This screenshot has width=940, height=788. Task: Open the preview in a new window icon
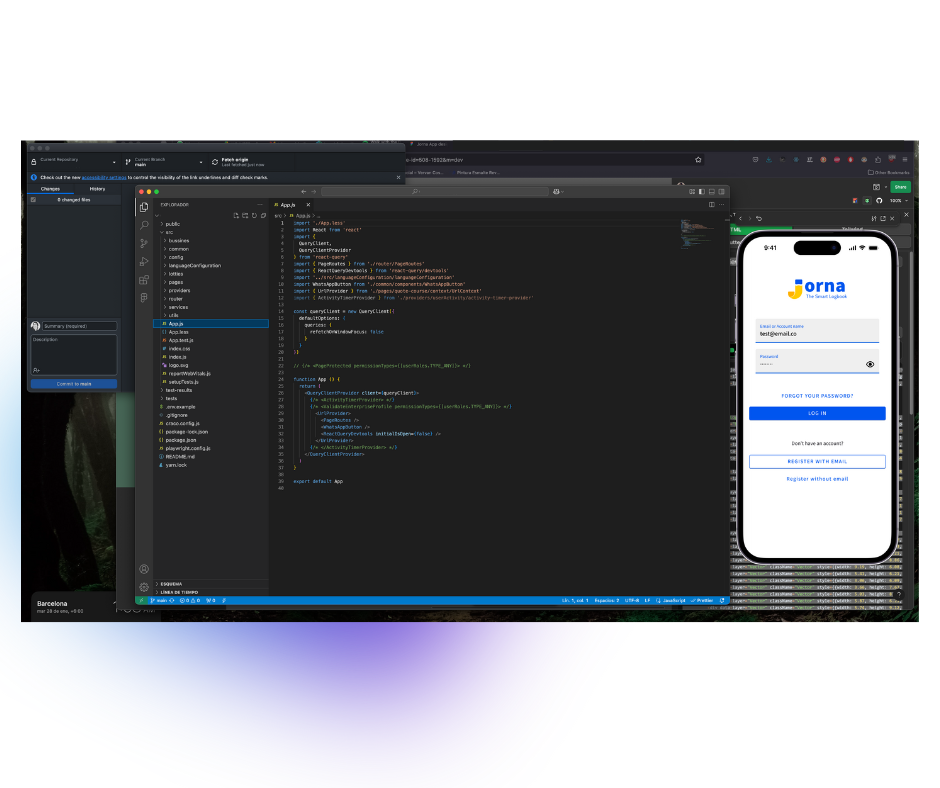pyautogui.click(x=882, y=218)
